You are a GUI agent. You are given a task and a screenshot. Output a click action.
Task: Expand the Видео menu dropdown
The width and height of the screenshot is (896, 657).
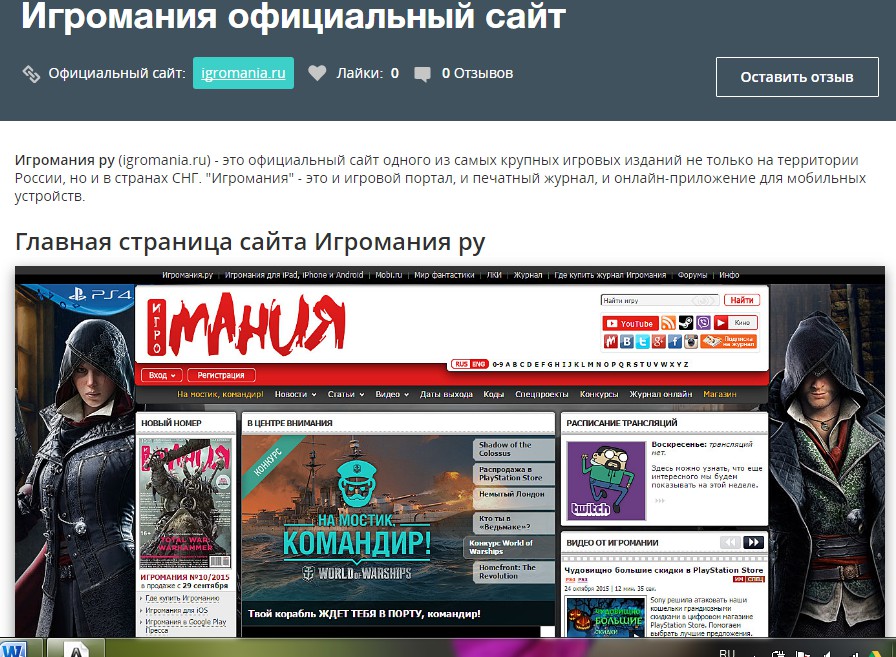tap(392, 394)
